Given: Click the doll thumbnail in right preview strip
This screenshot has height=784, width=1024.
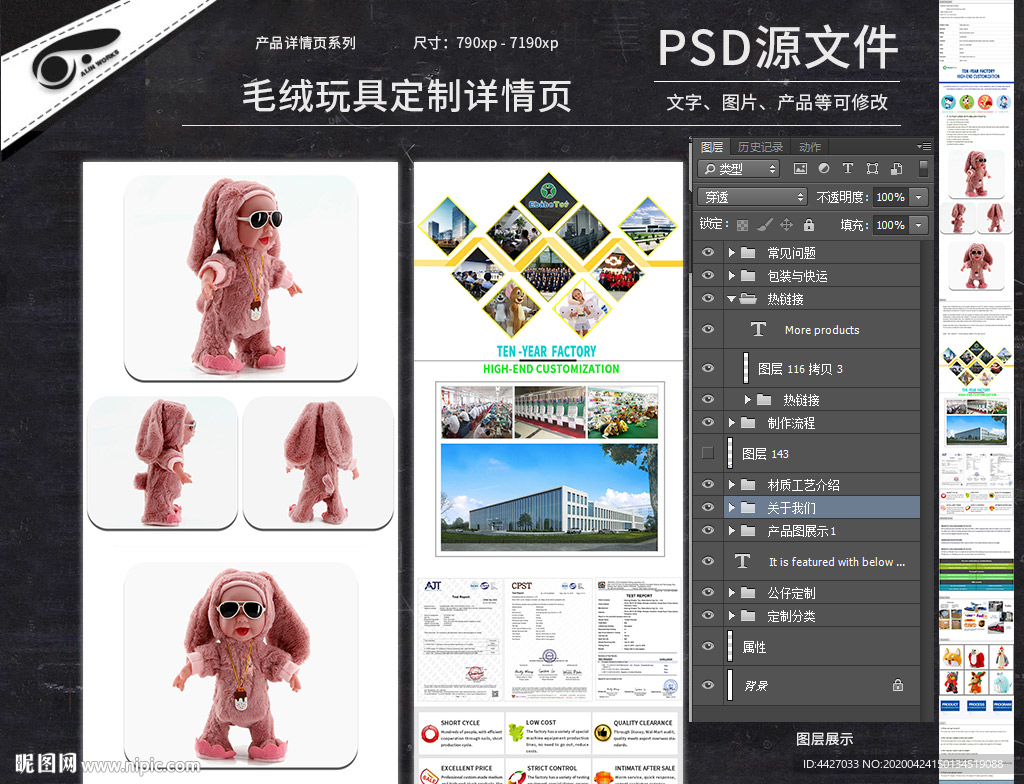Looking at the screenshot, I should point(975,172).
